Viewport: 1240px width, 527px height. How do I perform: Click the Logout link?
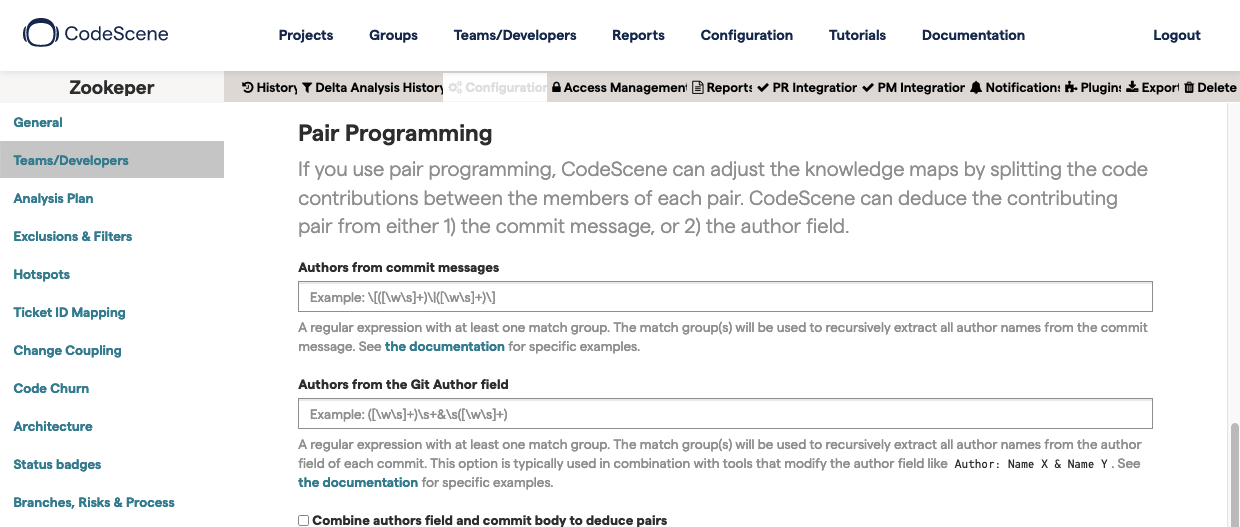pyautogui.click(x=1176, y=35)
